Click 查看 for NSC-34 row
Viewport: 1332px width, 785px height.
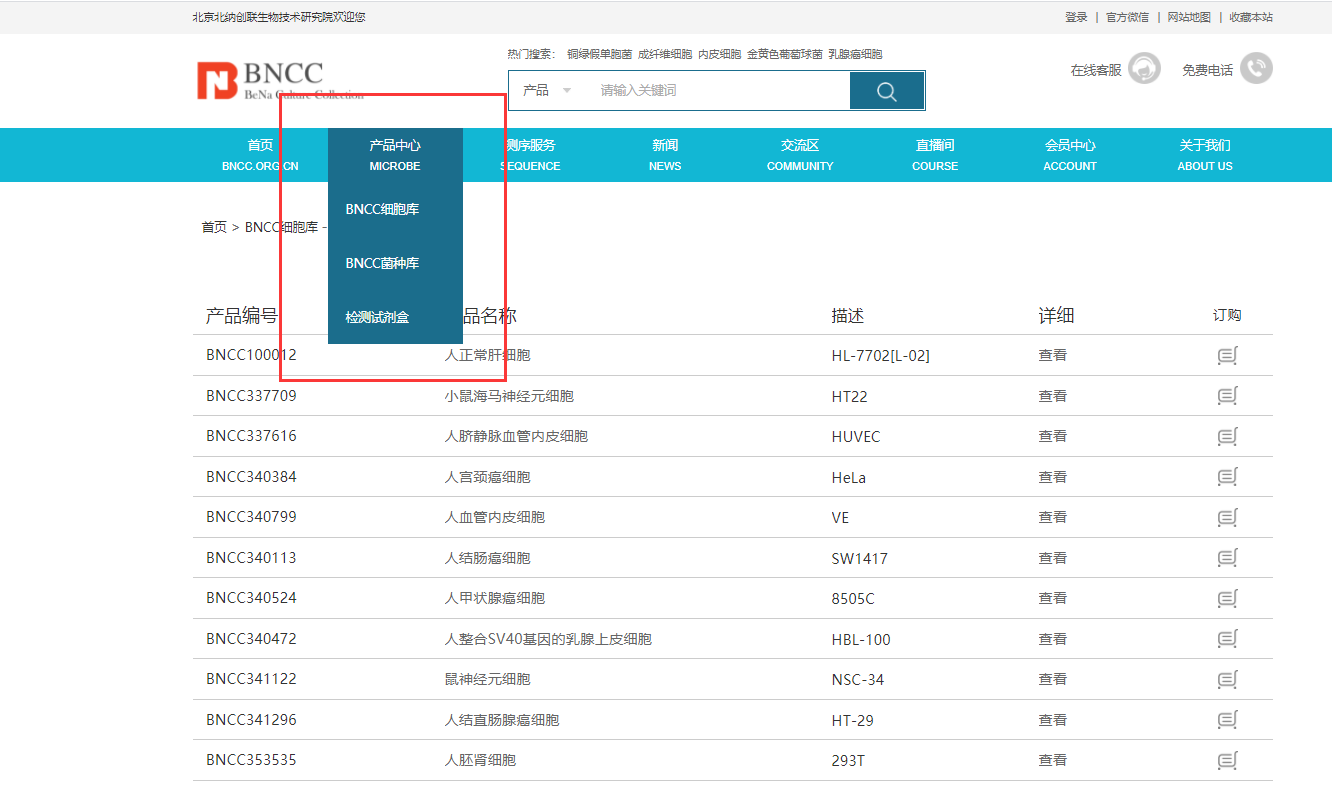1052,679
